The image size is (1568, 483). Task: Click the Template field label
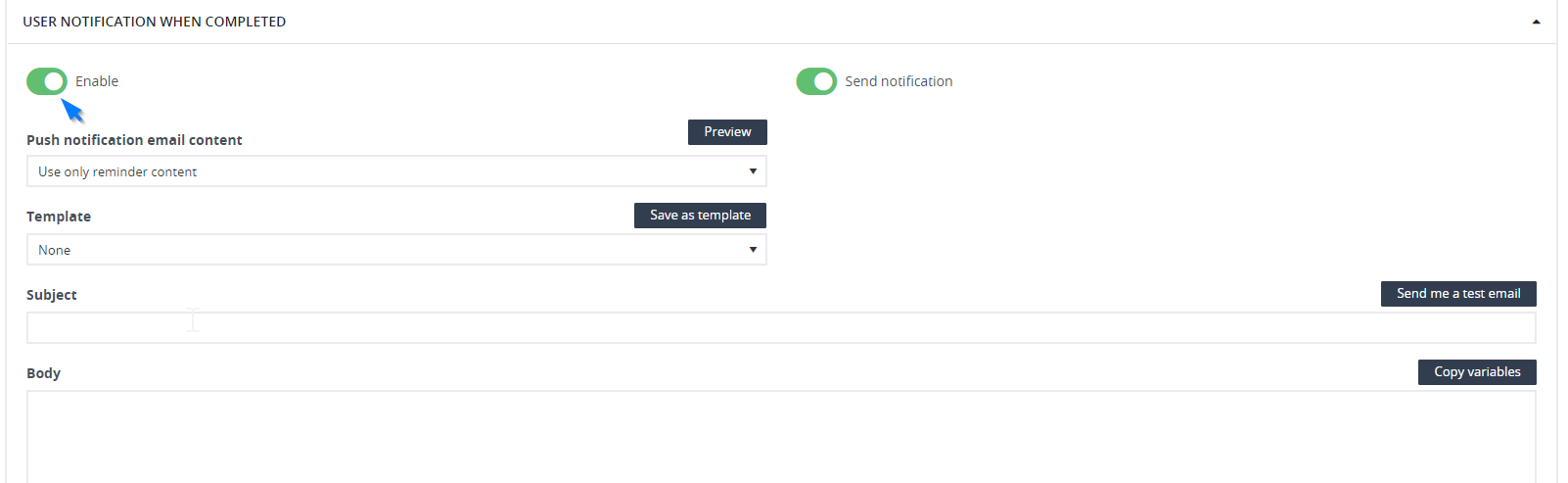tap(59, 217)
